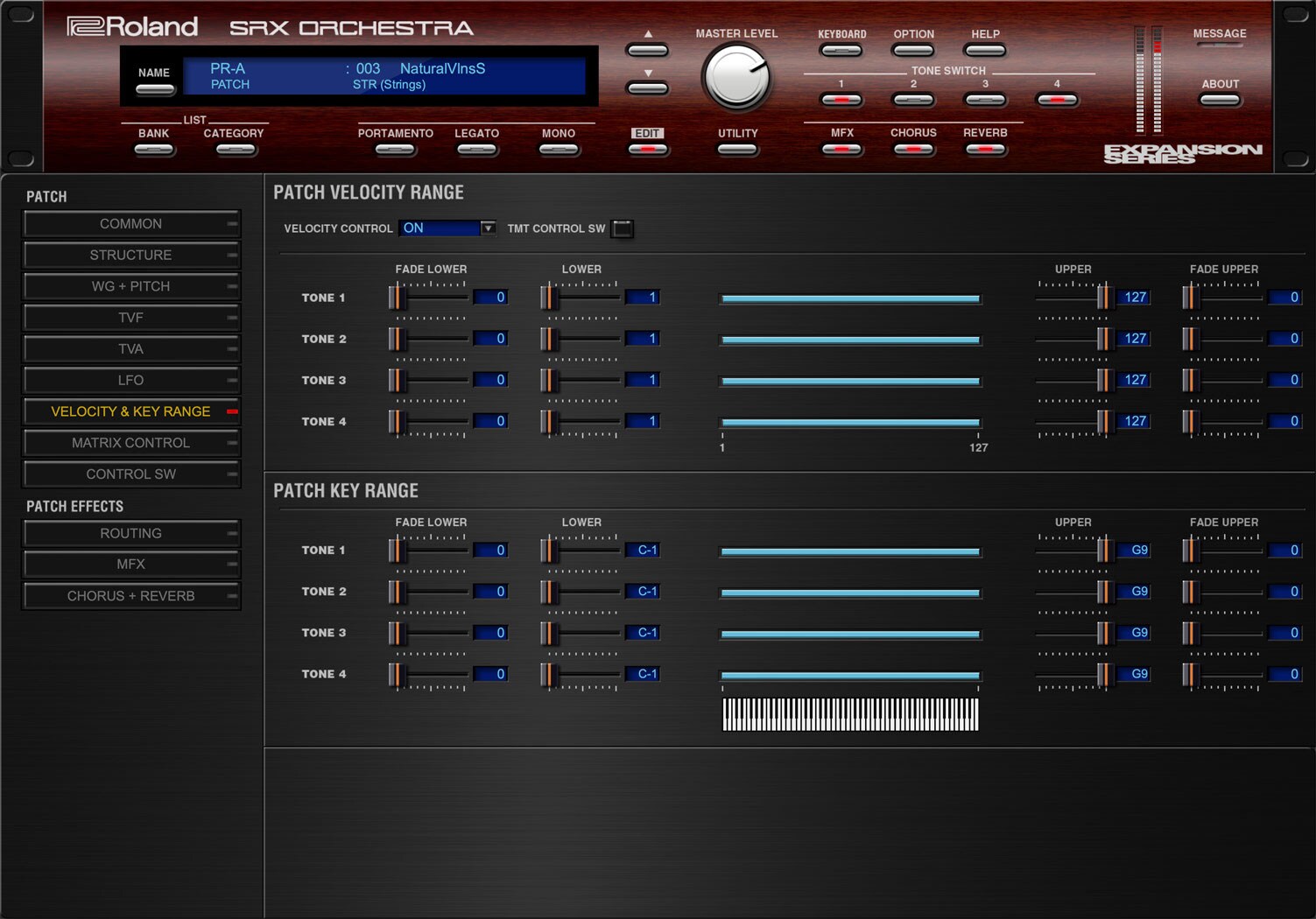Open the ABOUT screen
1316x919 pixels.
[1220, 100]
